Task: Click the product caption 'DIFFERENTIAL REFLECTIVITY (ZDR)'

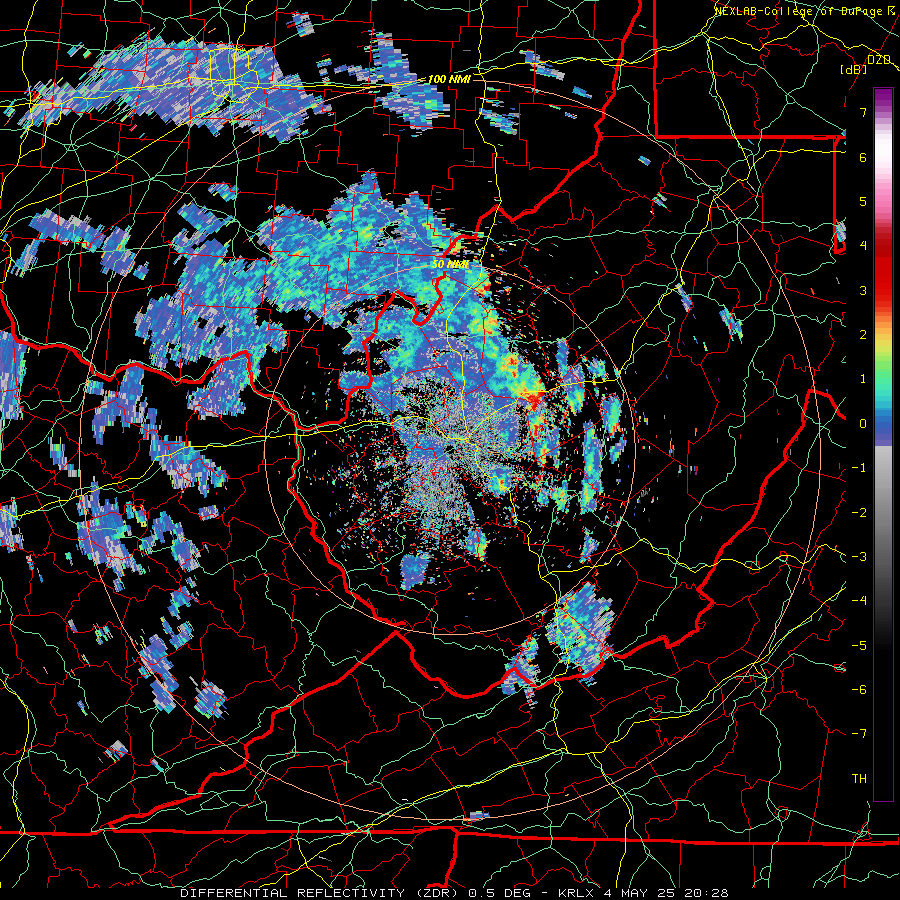Action: (x=321, y=893)
